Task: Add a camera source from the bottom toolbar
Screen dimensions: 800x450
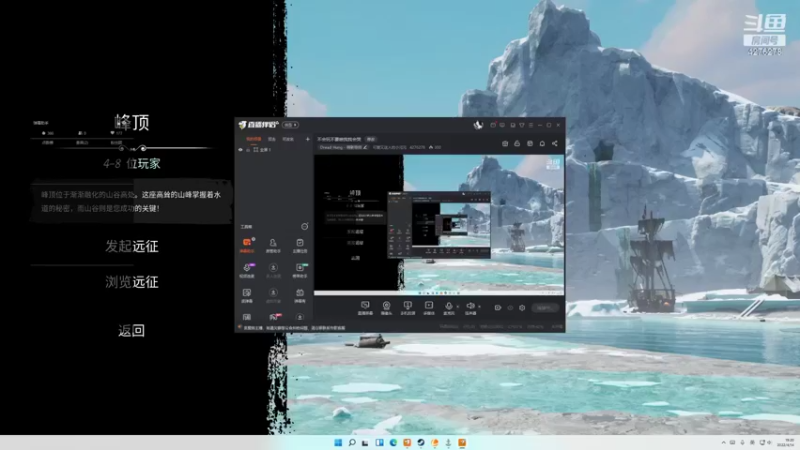Action: click(387, 308)
